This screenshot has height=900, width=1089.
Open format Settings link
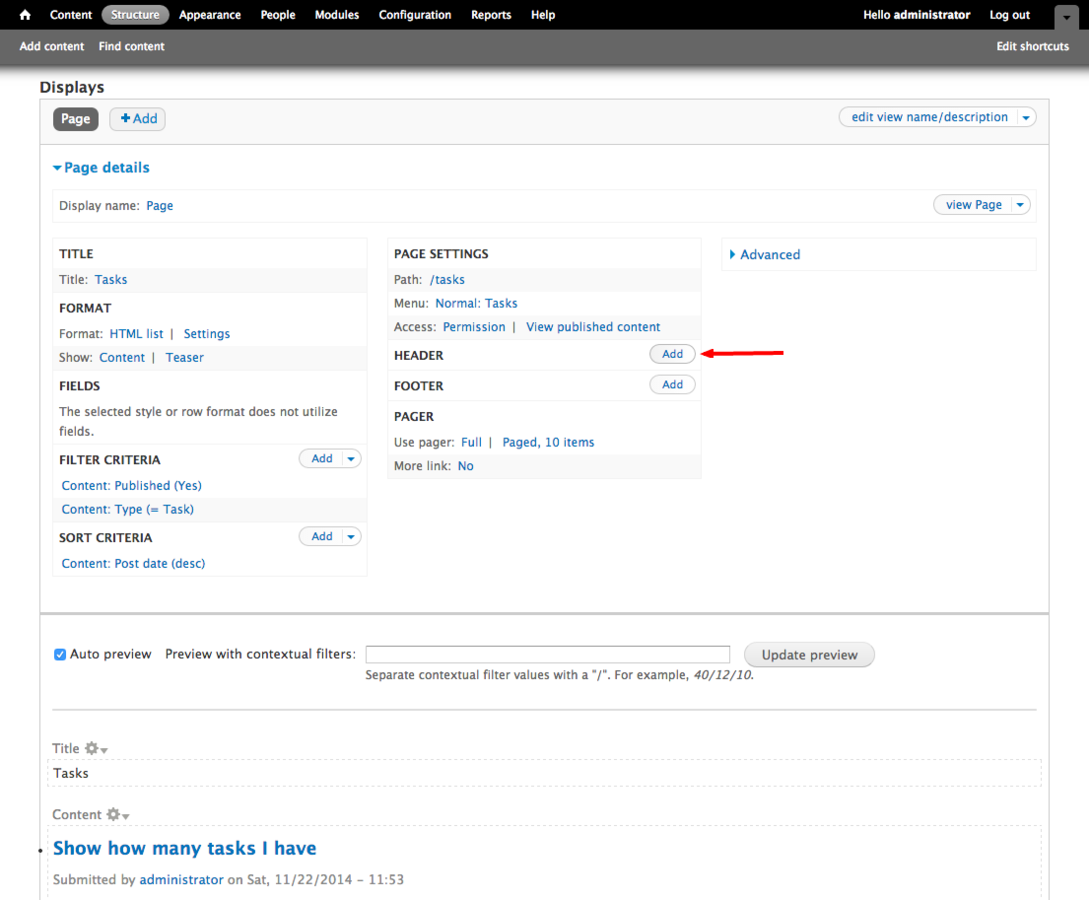click(x=206, y=334)
